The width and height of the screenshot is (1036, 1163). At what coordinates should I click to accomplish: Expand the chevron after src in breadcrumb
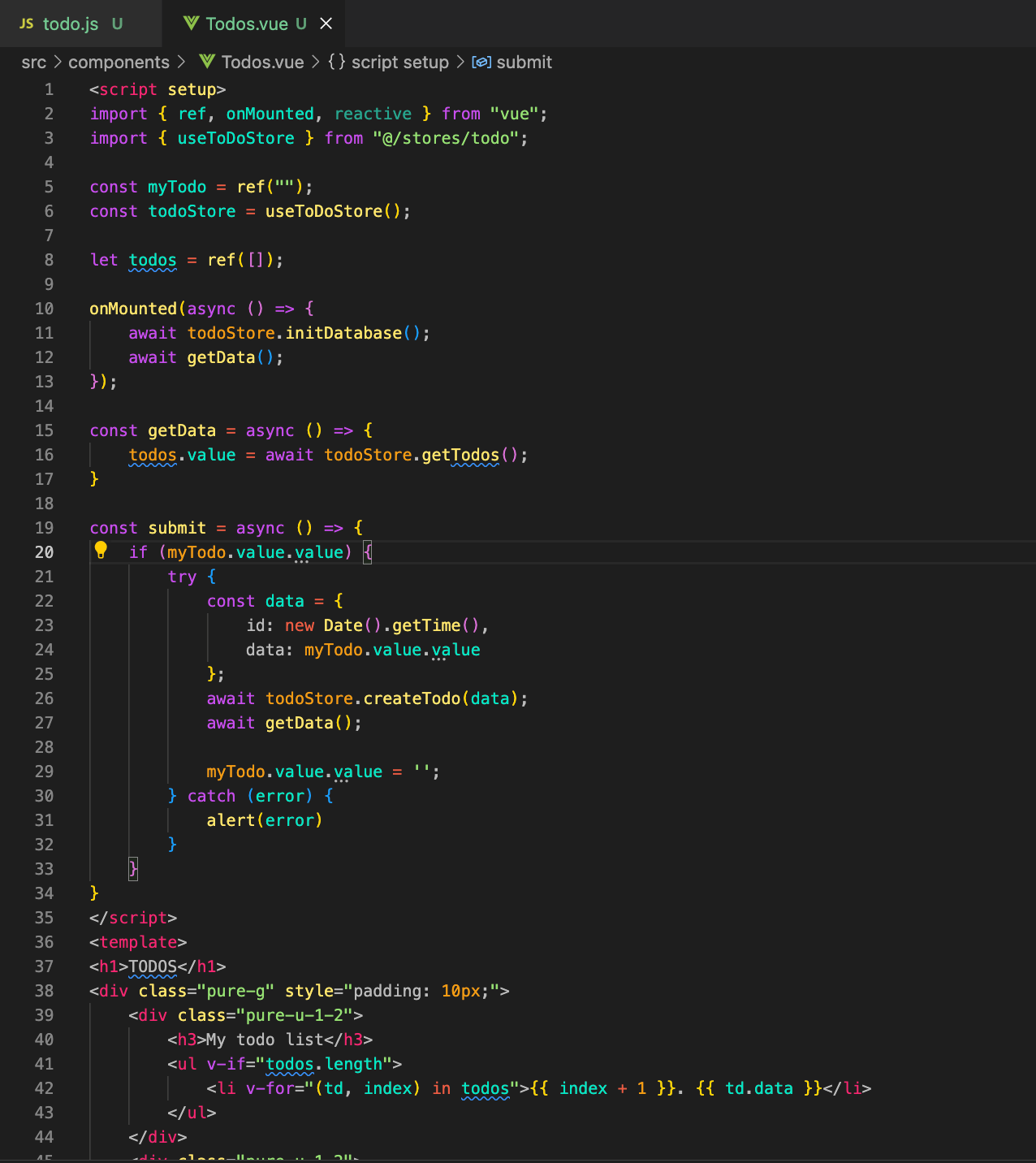[58, 62]
